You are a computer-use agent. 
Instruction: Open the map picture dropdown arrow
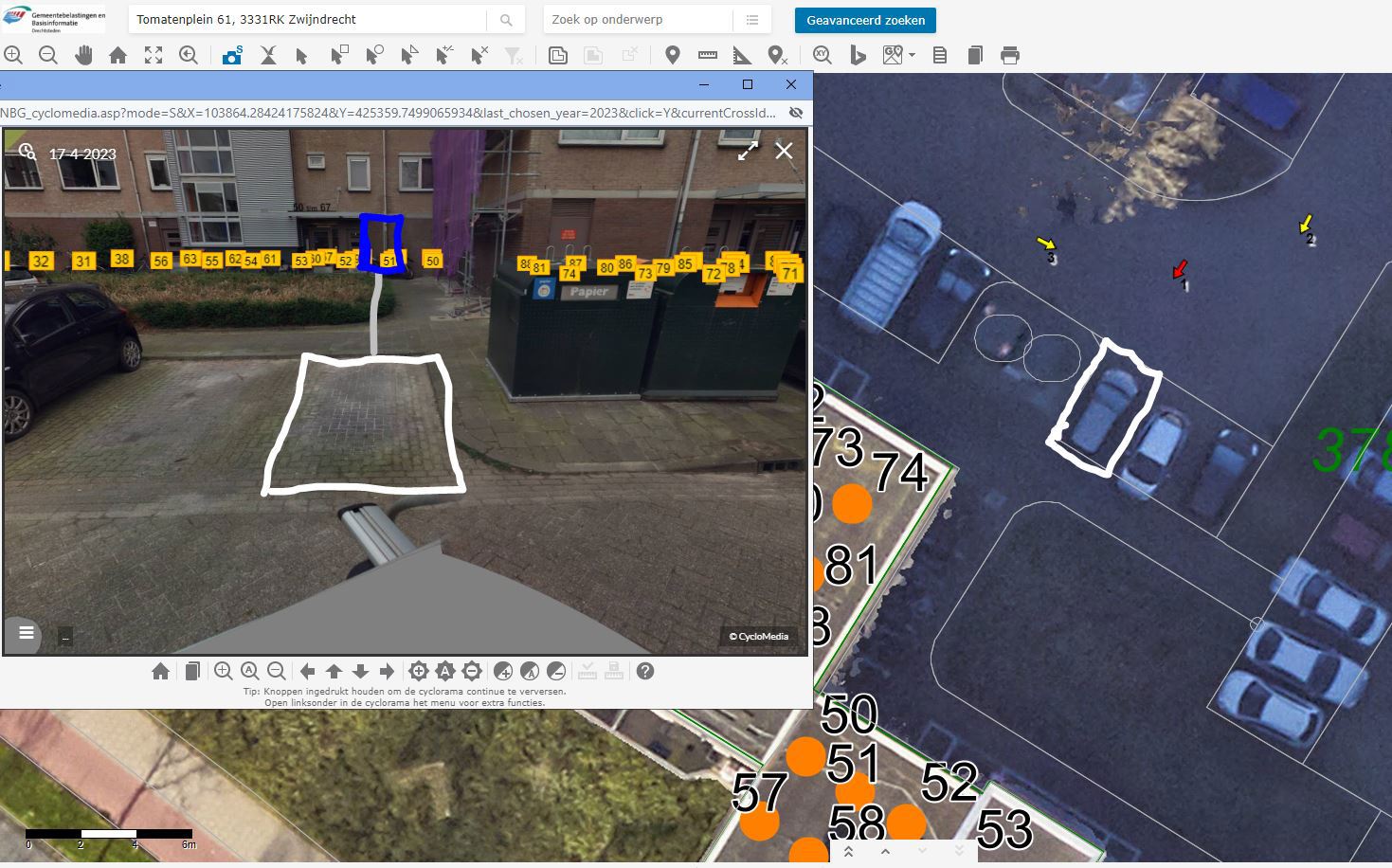[912, 56]
